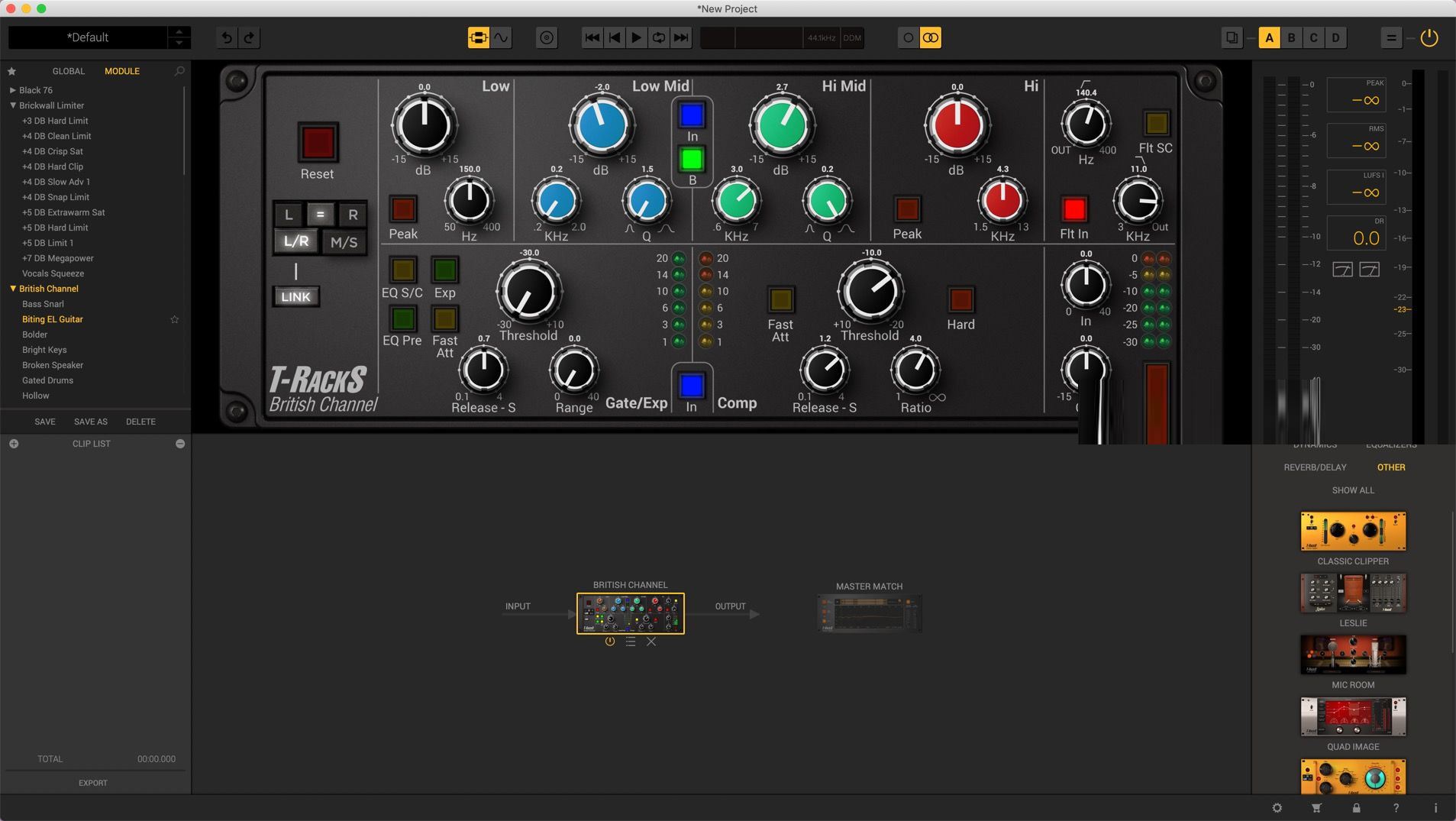Step preset selector up
The width and height of the screenshot is (1456, 821).
(179, 31)
